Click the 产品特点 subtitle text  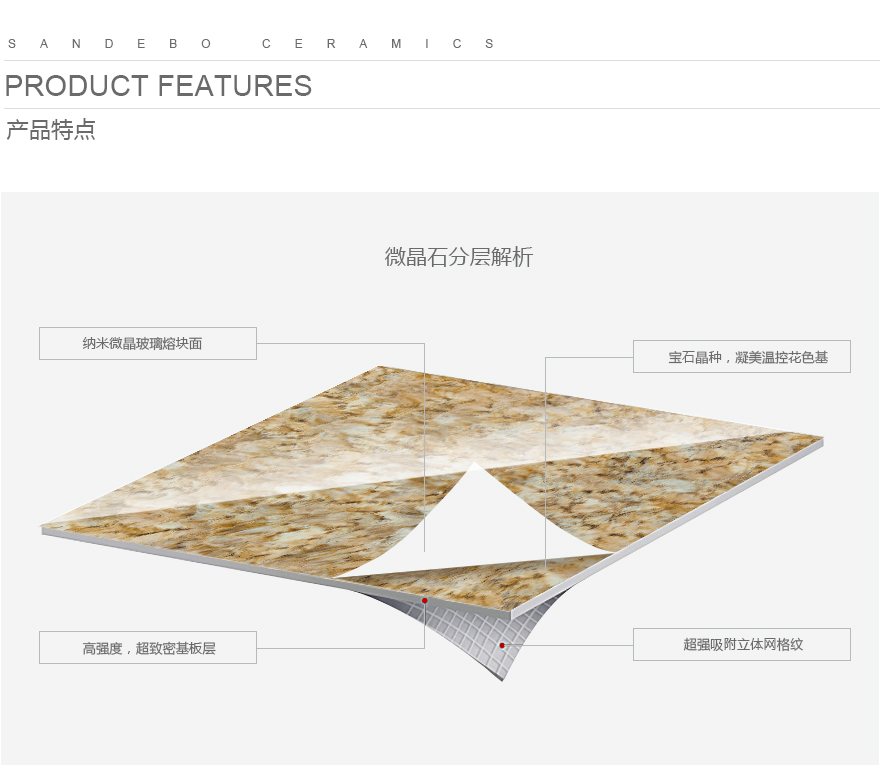(x=51, y=130)
